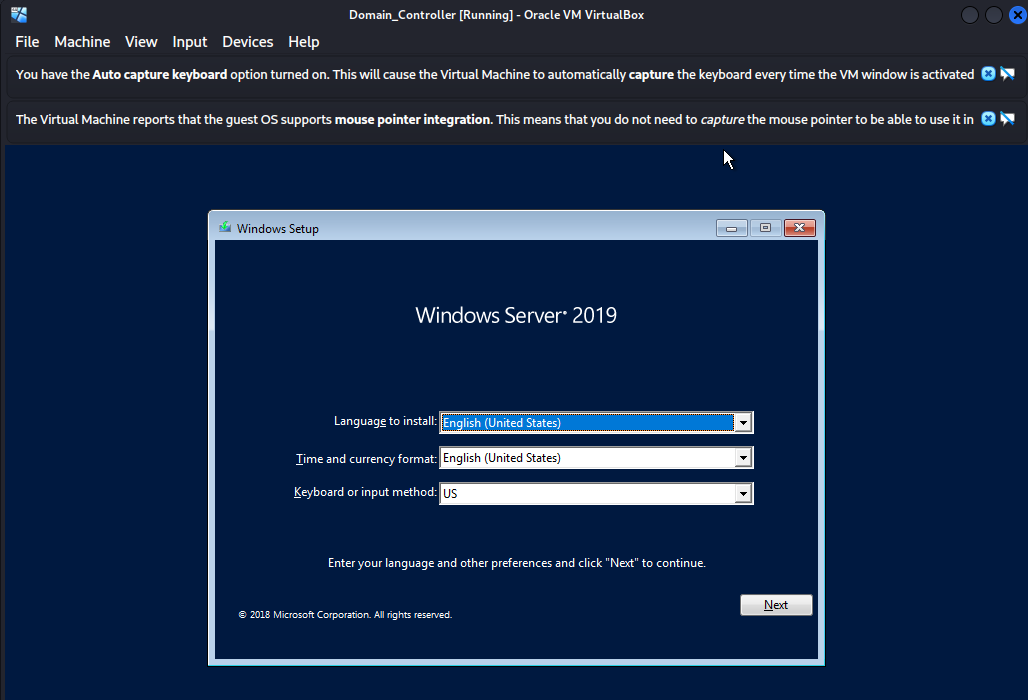Click the 2018 Microsoft Corporation copyright text
The width and height of the screenshot is (1028, 700).
pos(345,615)
